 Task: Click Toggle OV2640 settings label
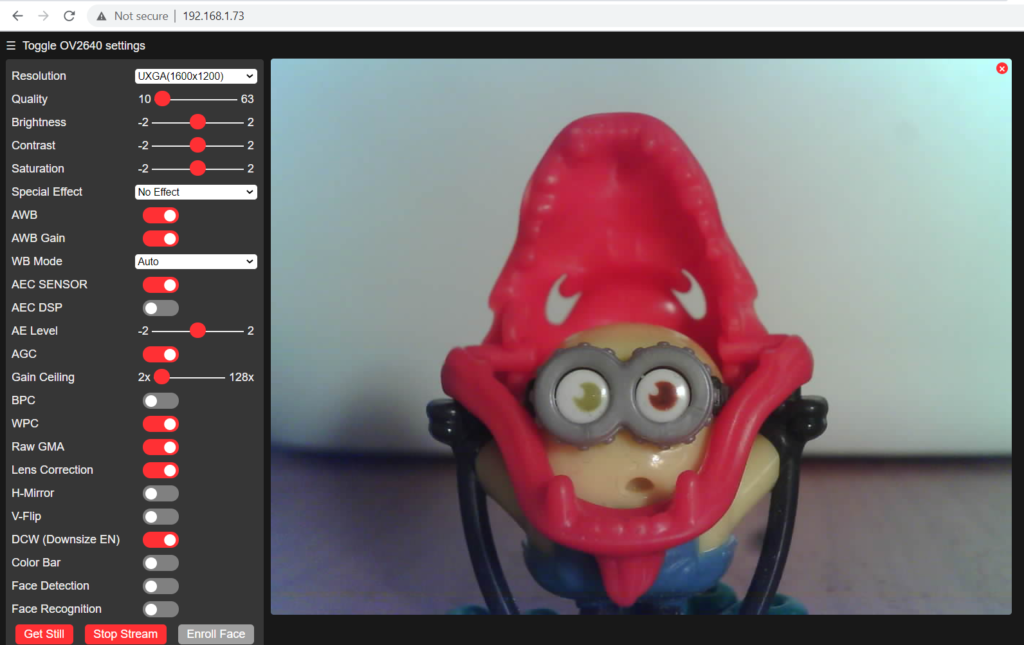point(84,46)
